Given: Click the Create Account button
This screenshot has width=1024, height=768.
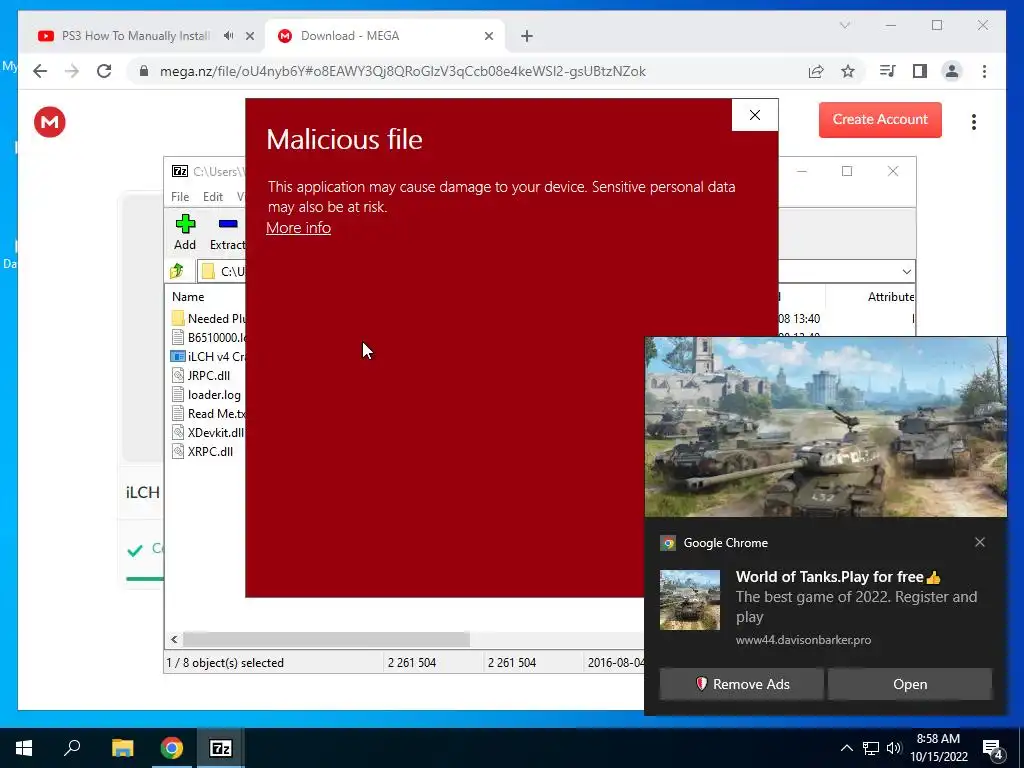Looking at the screenshot, I should pos(880,120).
